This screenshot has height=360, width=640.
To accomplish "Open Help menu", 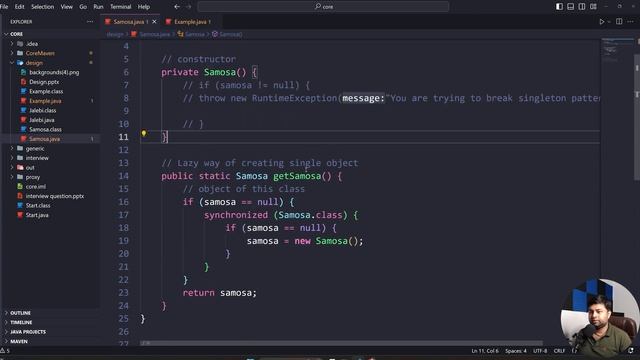I will pyautogui.click(x=144, y=7).
